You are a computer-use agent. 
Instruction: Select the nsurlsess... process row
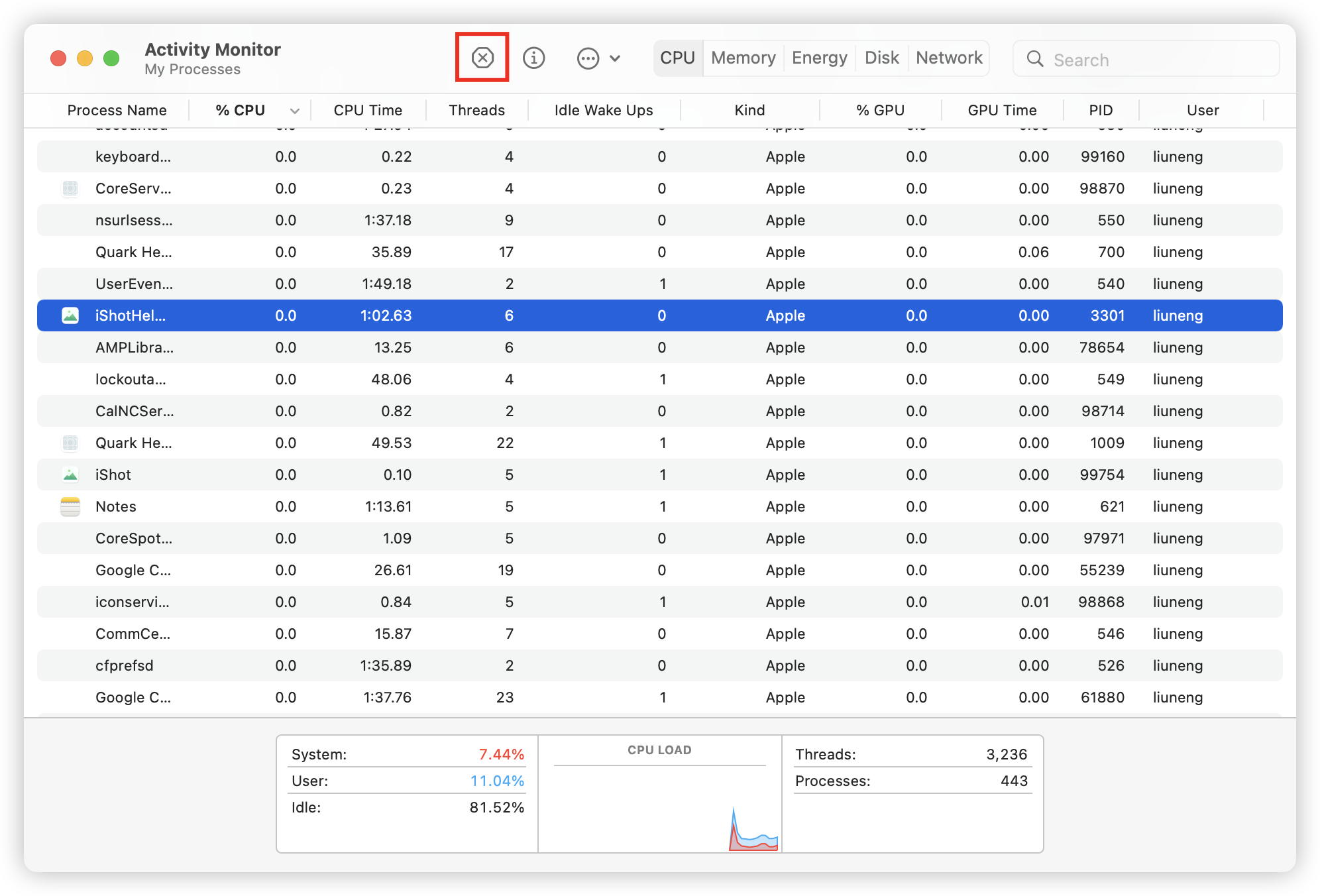point(660,220)
